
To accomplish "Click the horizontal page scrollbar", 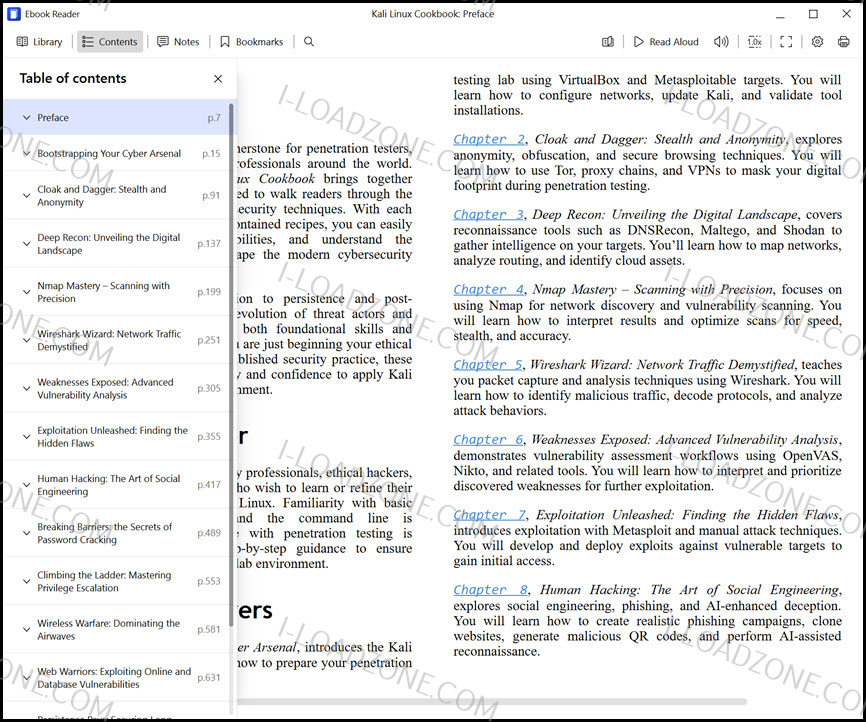I will coord(492,702).
